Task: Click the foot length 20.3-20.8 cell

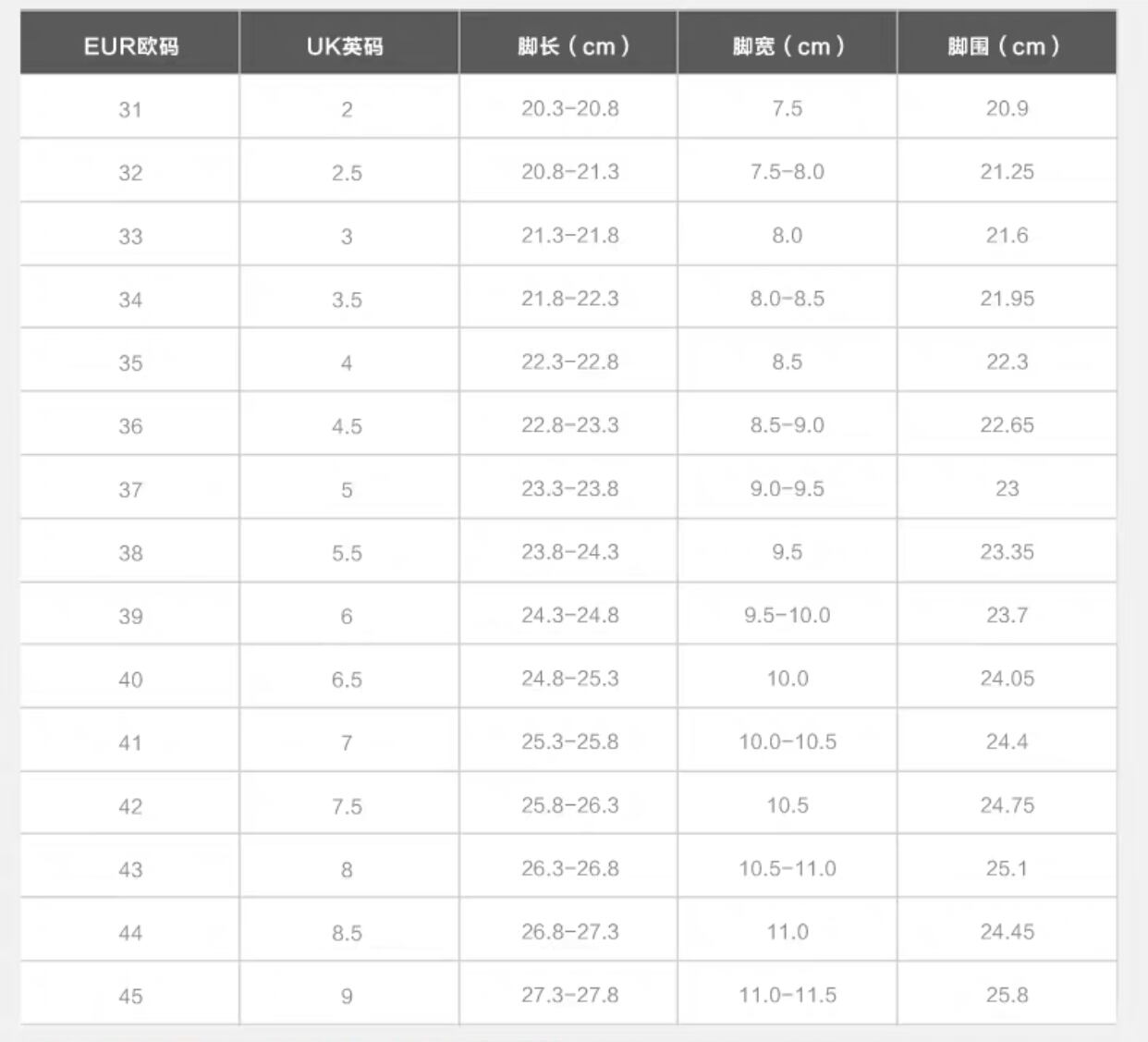Action: tap(570, 108)
